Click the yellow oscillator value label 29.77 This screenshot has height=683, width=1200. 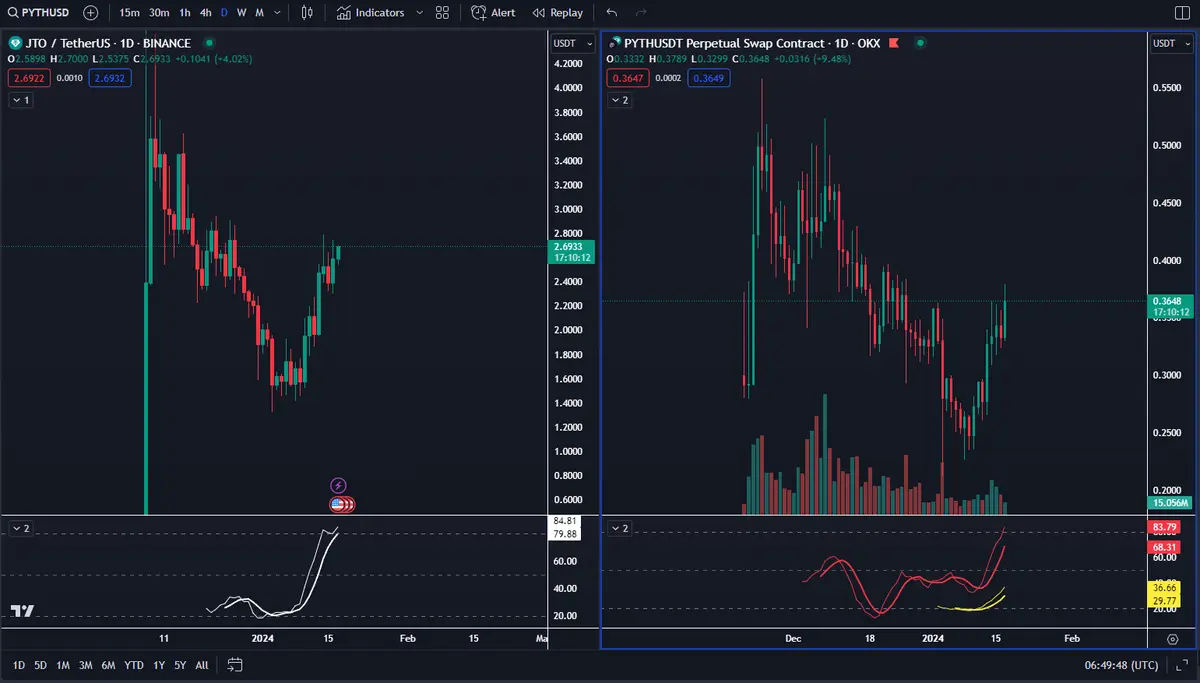pos(1165,601)
